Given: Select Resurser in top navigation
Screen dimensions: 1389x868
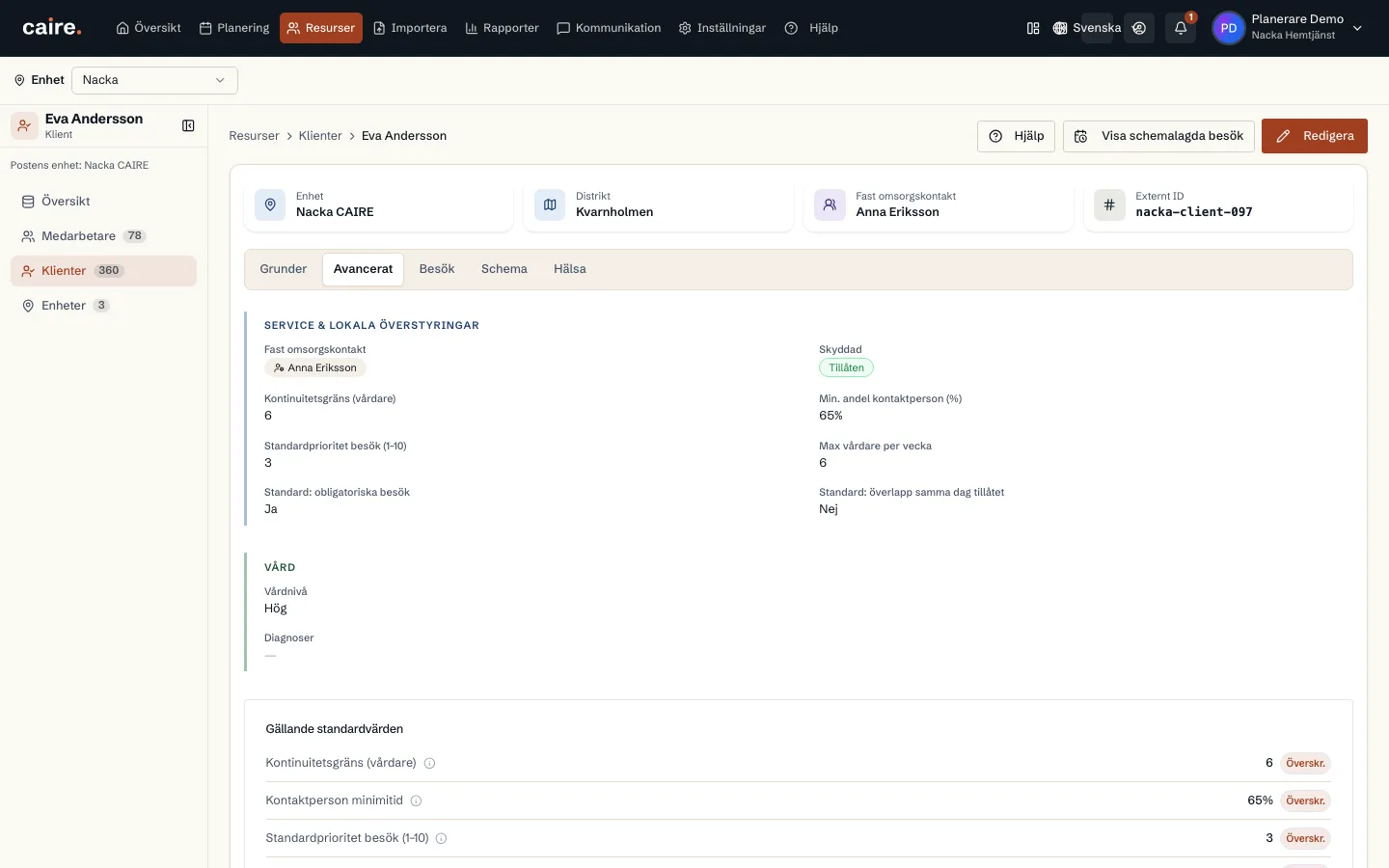Looking at the screenshot, I should [x=321, y=28].
